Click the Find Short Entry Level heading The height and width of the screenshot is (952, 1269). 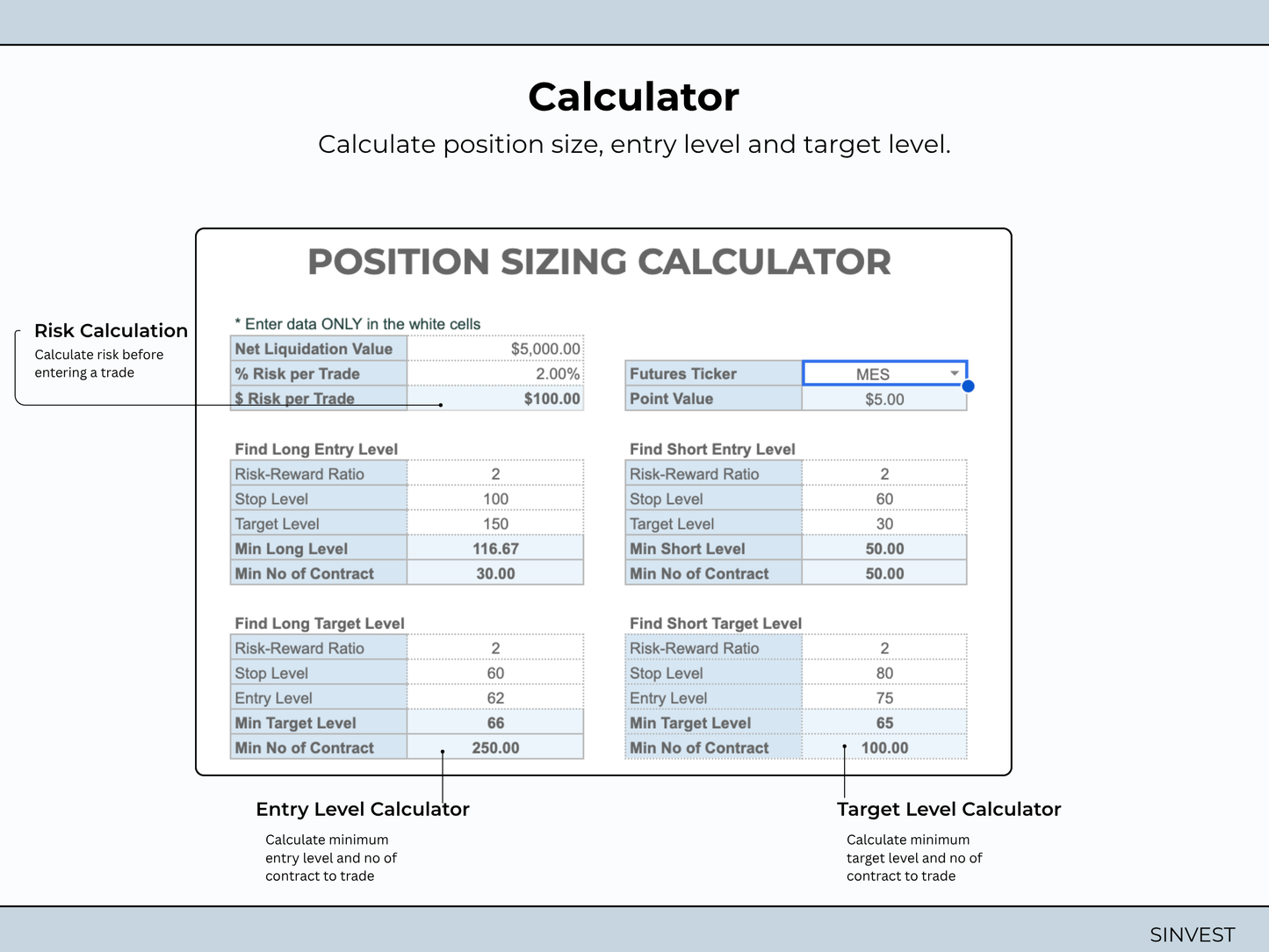712,449
